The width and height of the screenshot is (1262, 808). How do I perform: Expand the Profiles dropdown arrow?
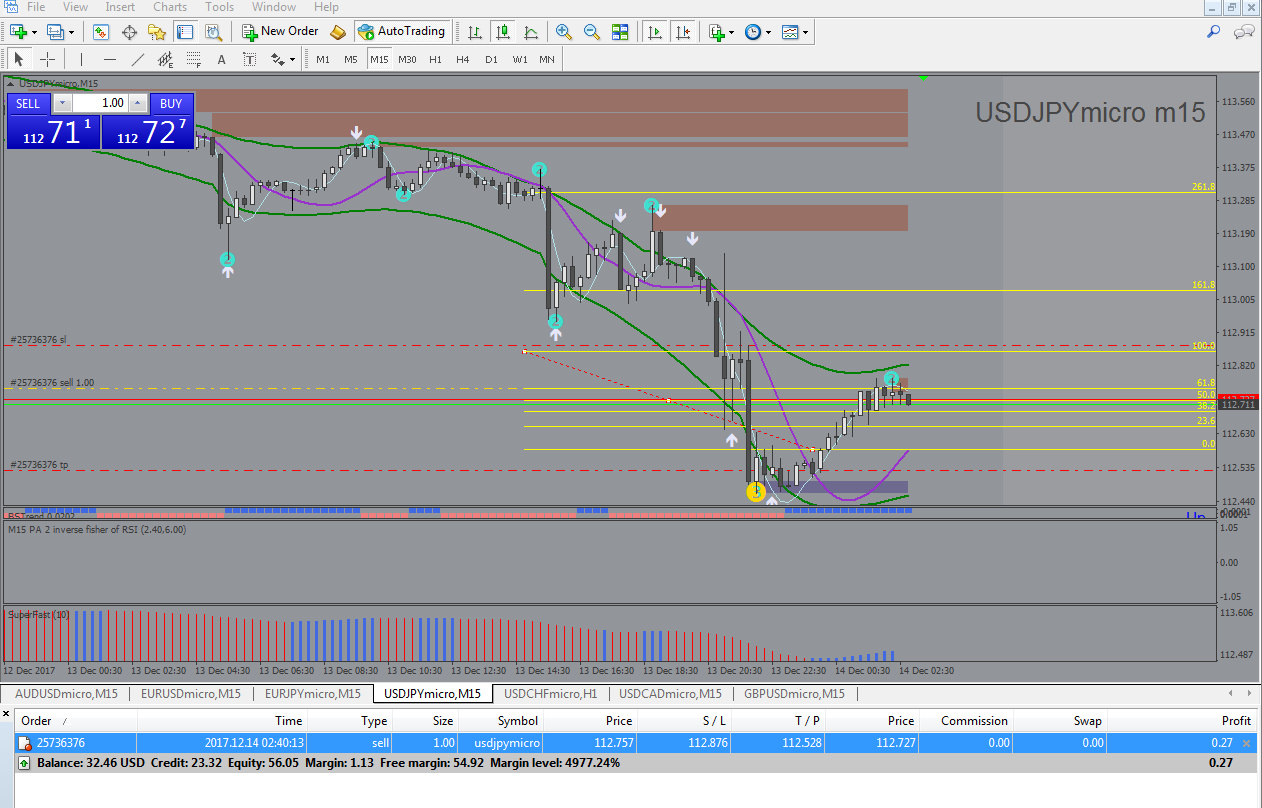(72, 32)
